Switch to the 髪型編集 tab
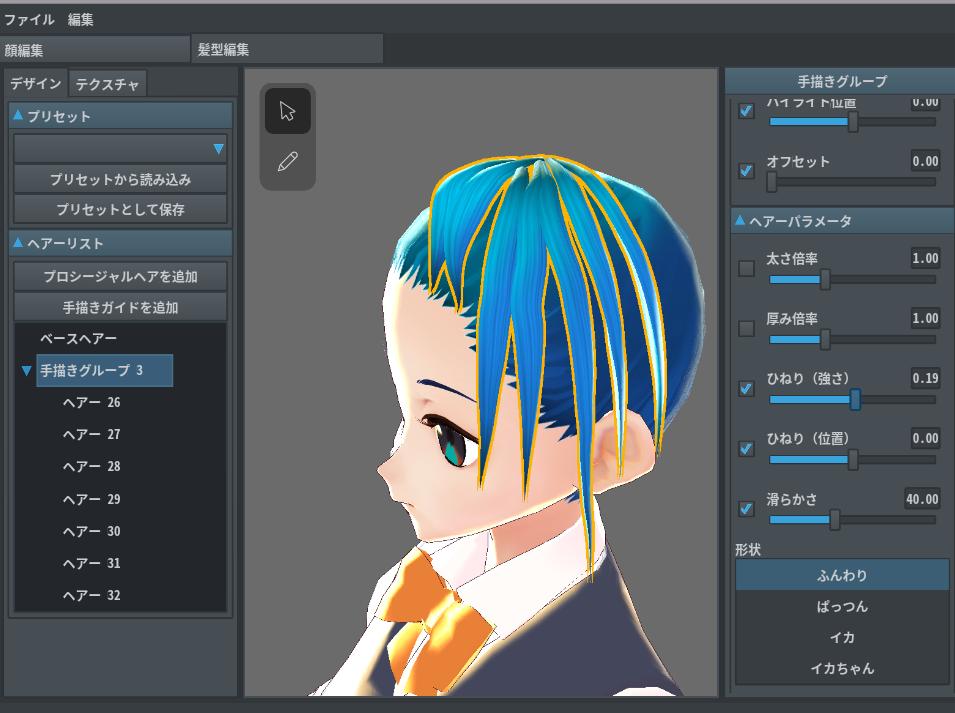This screenshot has width=955, height=713. pyautogui.click(x=287, y=49)
